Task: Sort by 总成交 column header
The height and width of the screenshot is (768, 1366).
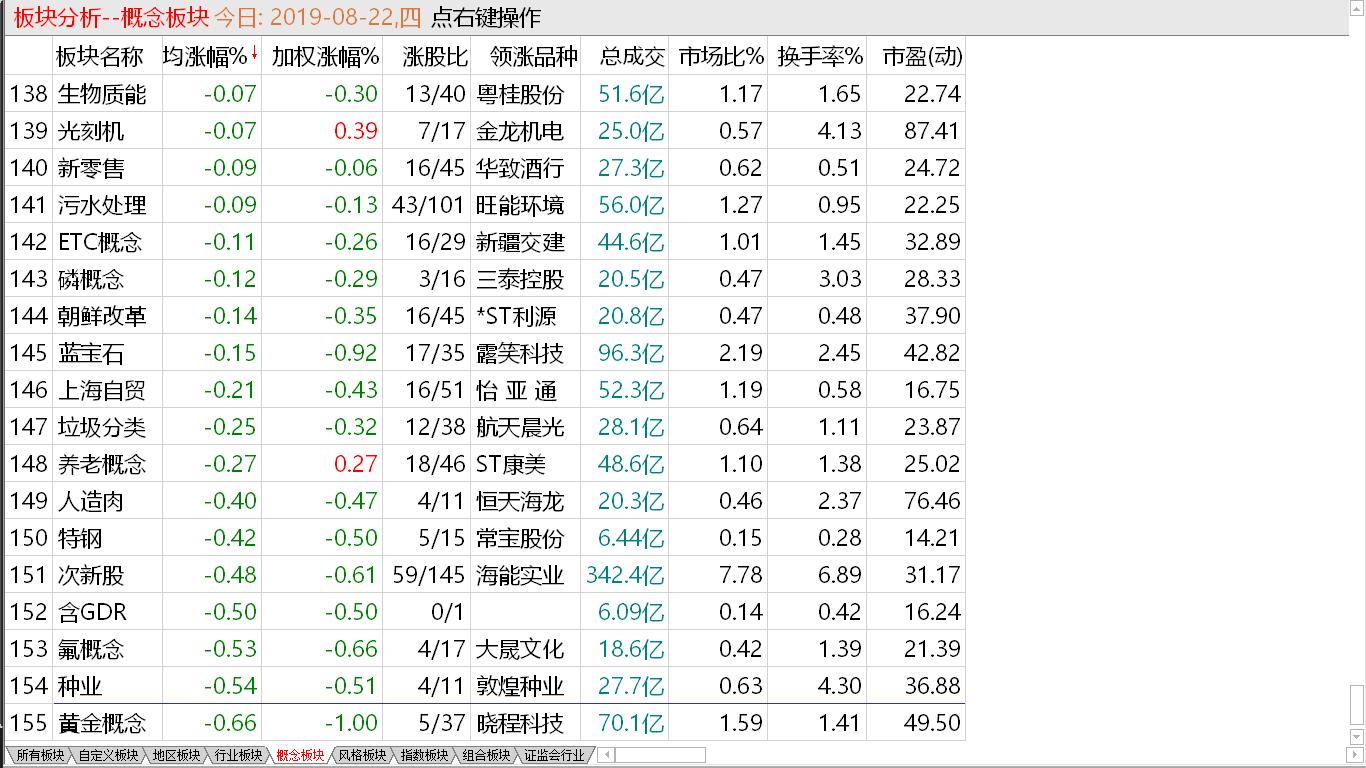Action: click(x=632, y=56)
